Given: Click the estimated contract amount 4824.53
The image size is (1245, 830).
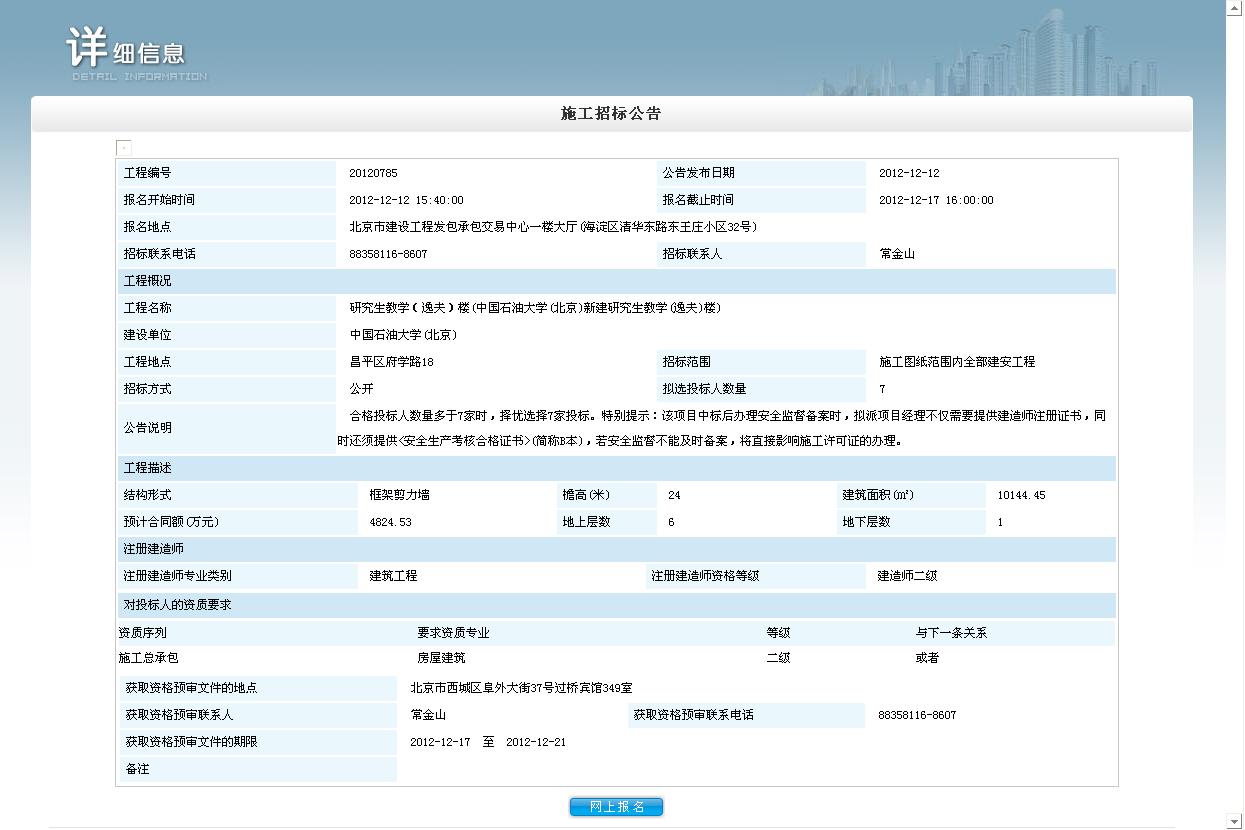Looking at the screenshot, I should coord(390,523).
